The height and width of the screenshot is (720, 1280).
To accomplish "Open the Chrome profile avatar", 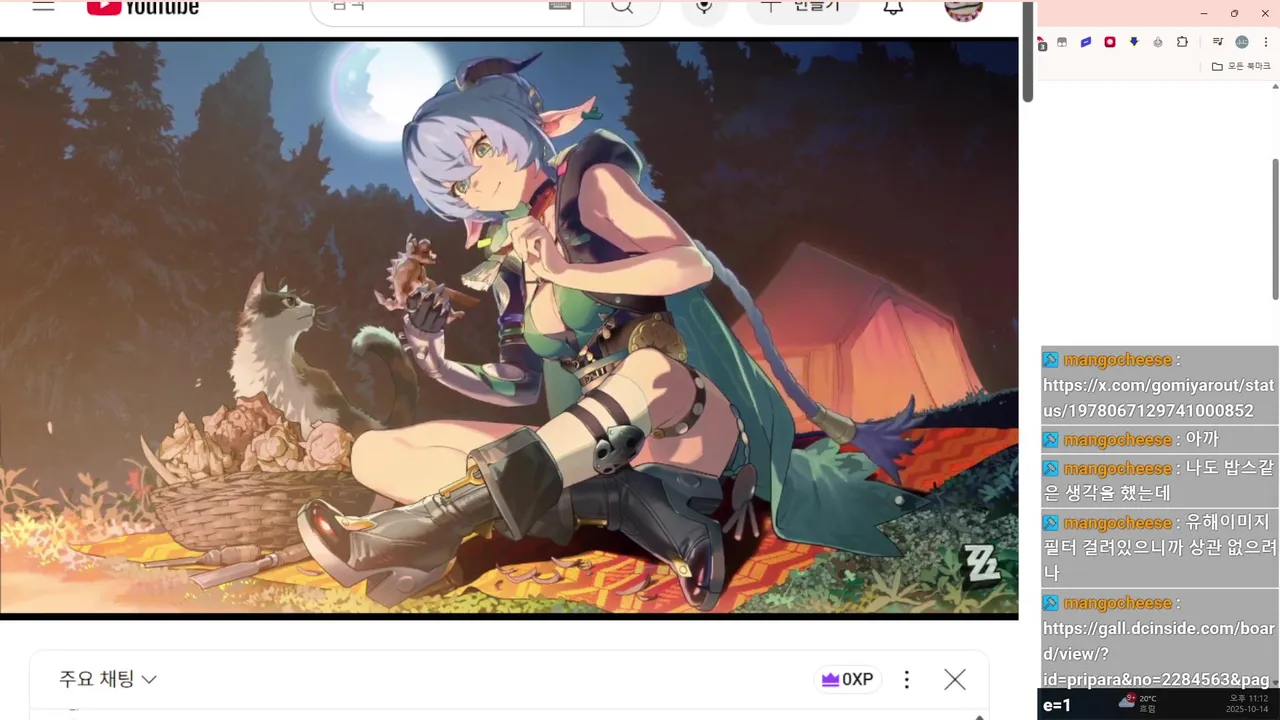I will [1242, 42].
